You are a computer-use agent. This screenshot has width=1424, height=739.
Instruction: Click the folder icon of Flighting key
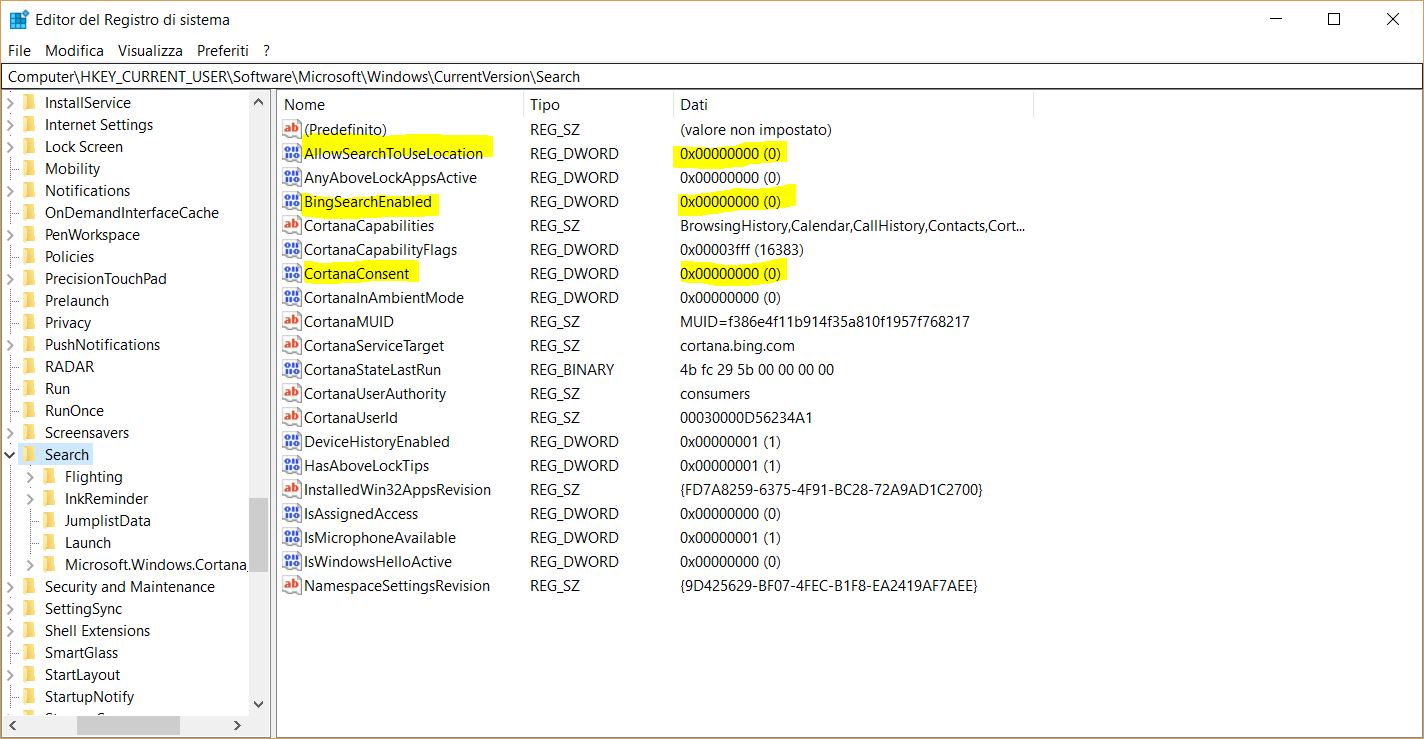(48, 476)
